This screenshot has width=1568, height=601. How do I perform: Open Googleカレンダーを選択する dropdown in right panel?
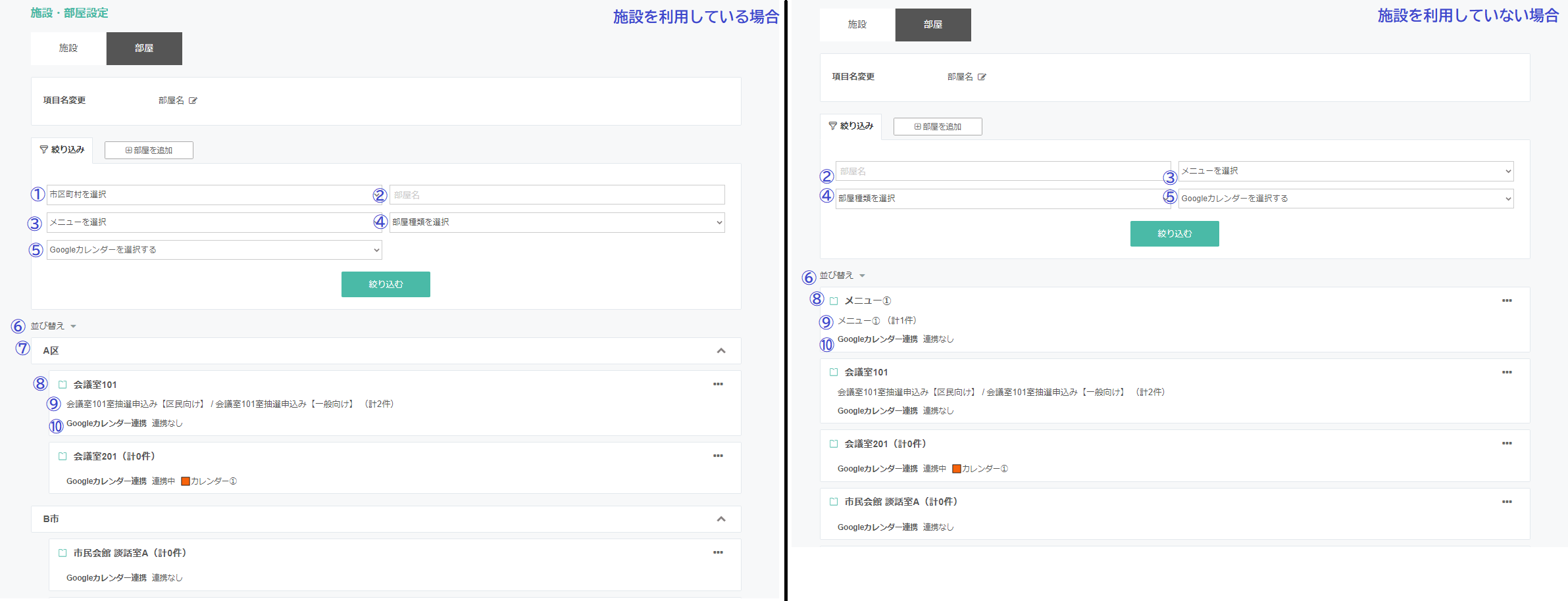tap(1346, 199)
